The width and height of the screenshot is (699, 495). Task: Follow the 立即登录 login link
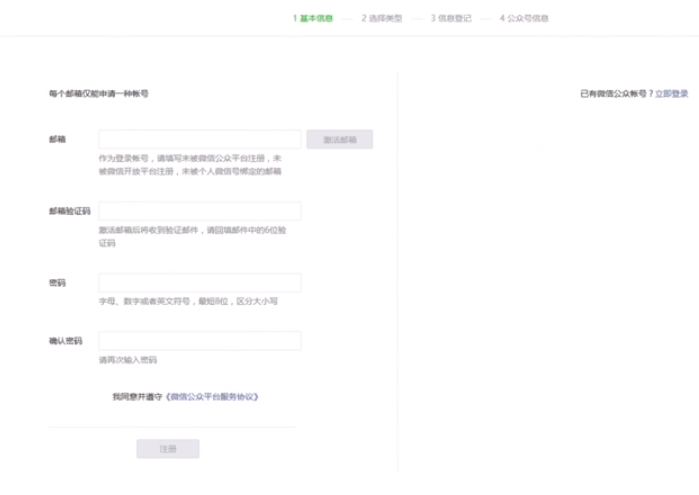(671, 93)
